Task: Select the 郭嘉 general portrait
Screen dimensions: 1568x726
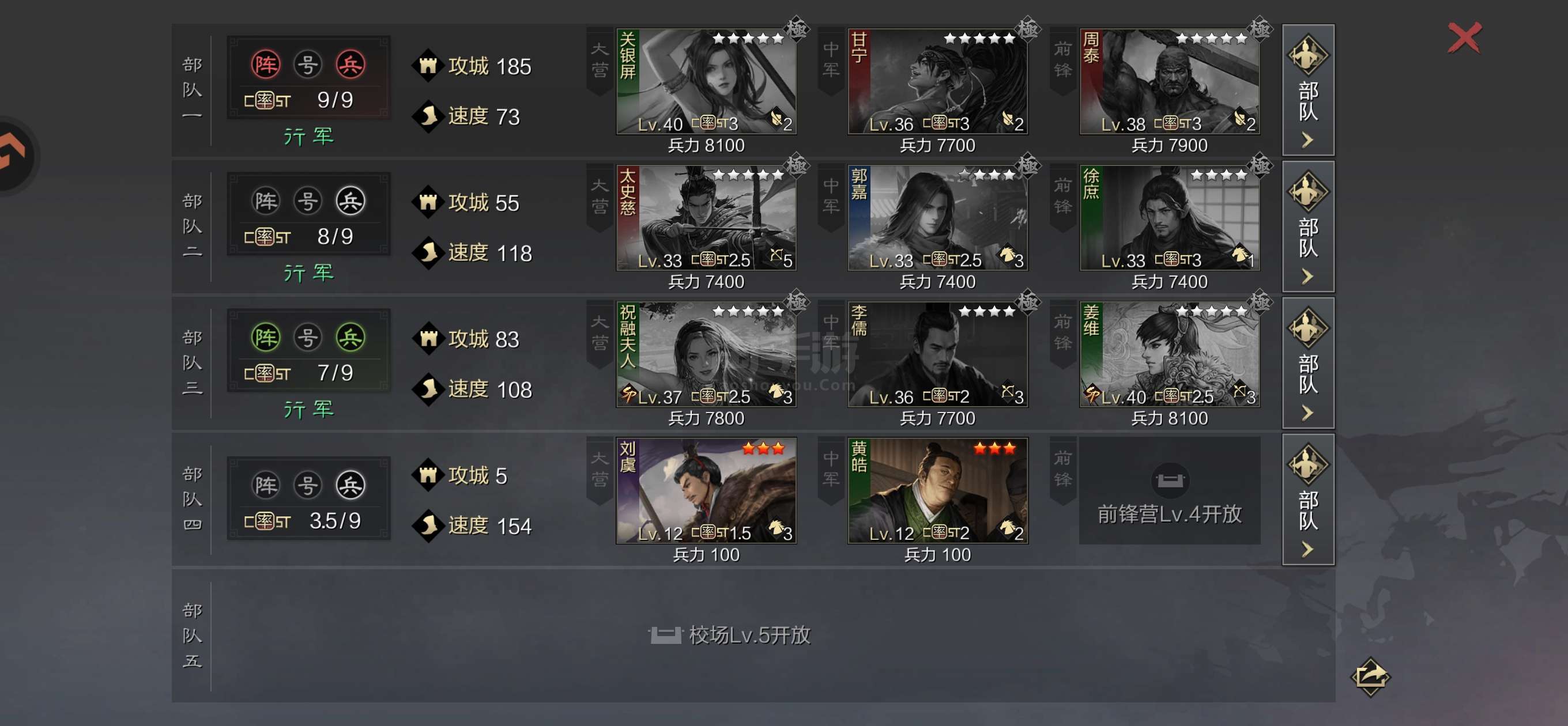Action: (937, 218)
